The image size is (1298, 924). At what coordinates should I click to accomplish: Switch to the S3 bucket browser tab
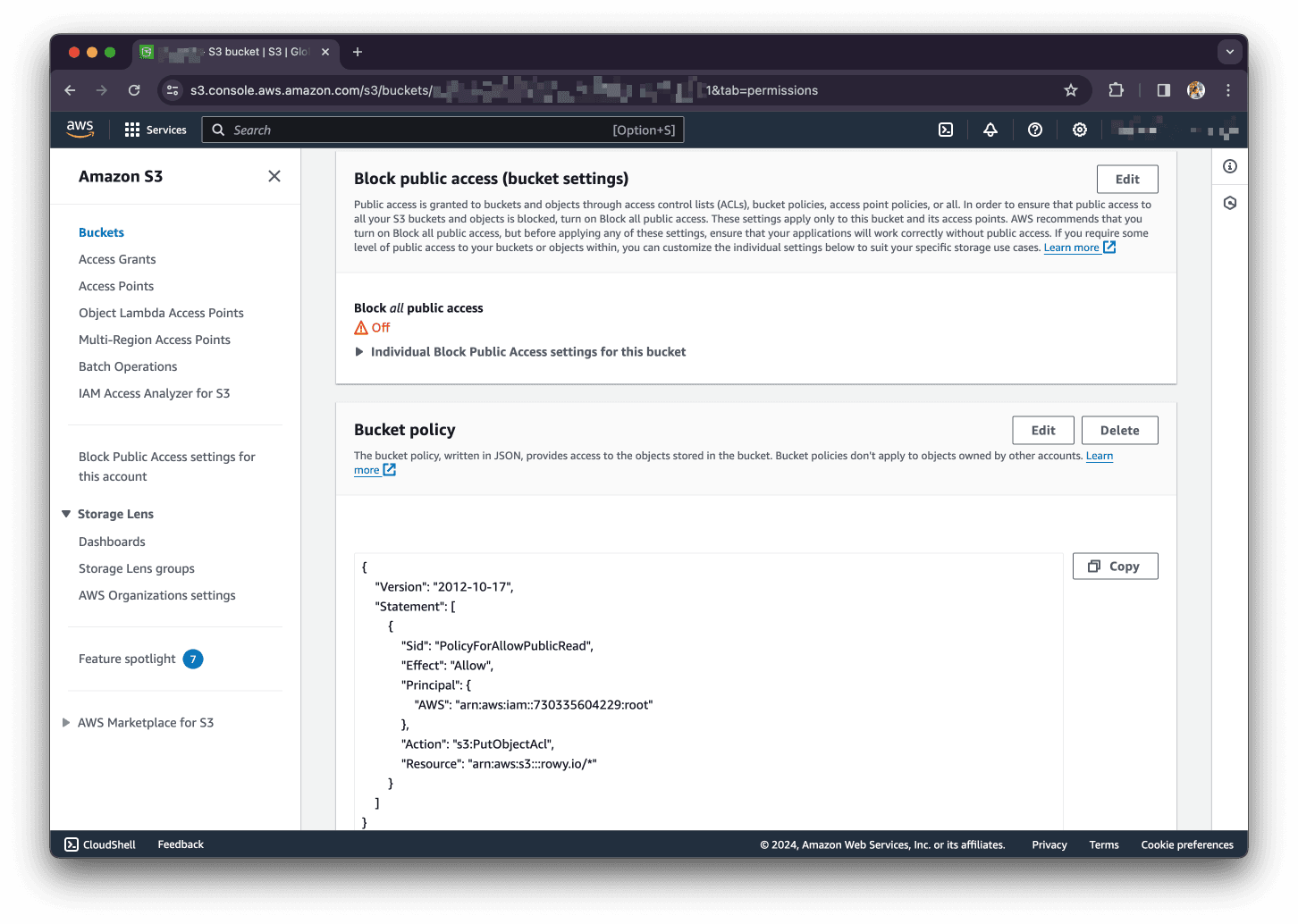pyautogui.click(x=237, y=52)
